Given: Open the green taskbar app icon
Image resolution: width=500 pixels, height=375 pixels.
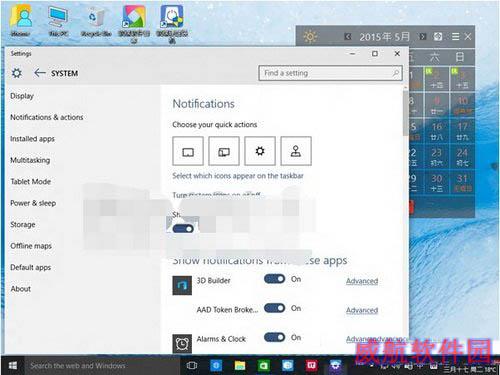Looking at the screenshot, I should (264, 366).
